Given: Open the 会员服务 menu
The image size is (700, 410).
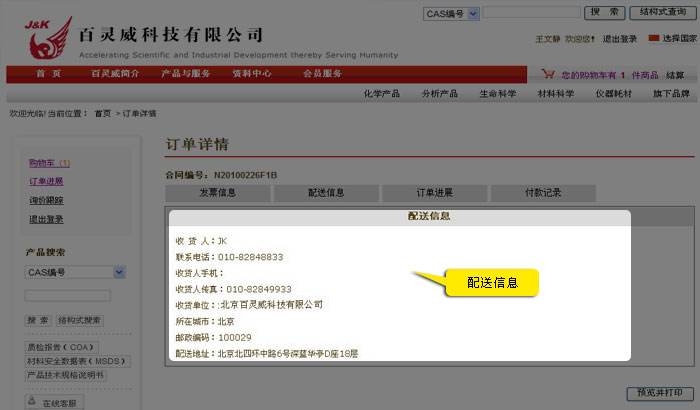Looking at the screenshot, I should [322, 74].
